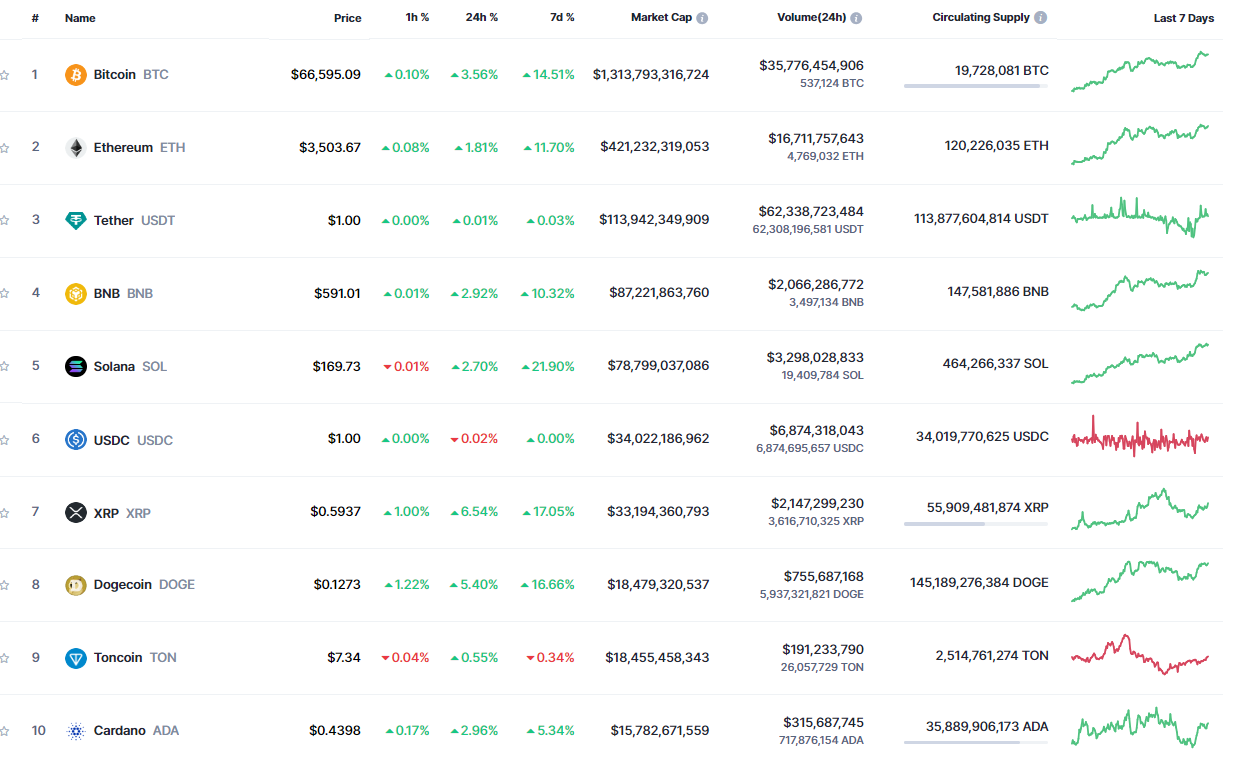This screenshot has height=761, width=1241.
Task: Toggle the watchlist star for Bitcoin
Action: pos(5,75)
